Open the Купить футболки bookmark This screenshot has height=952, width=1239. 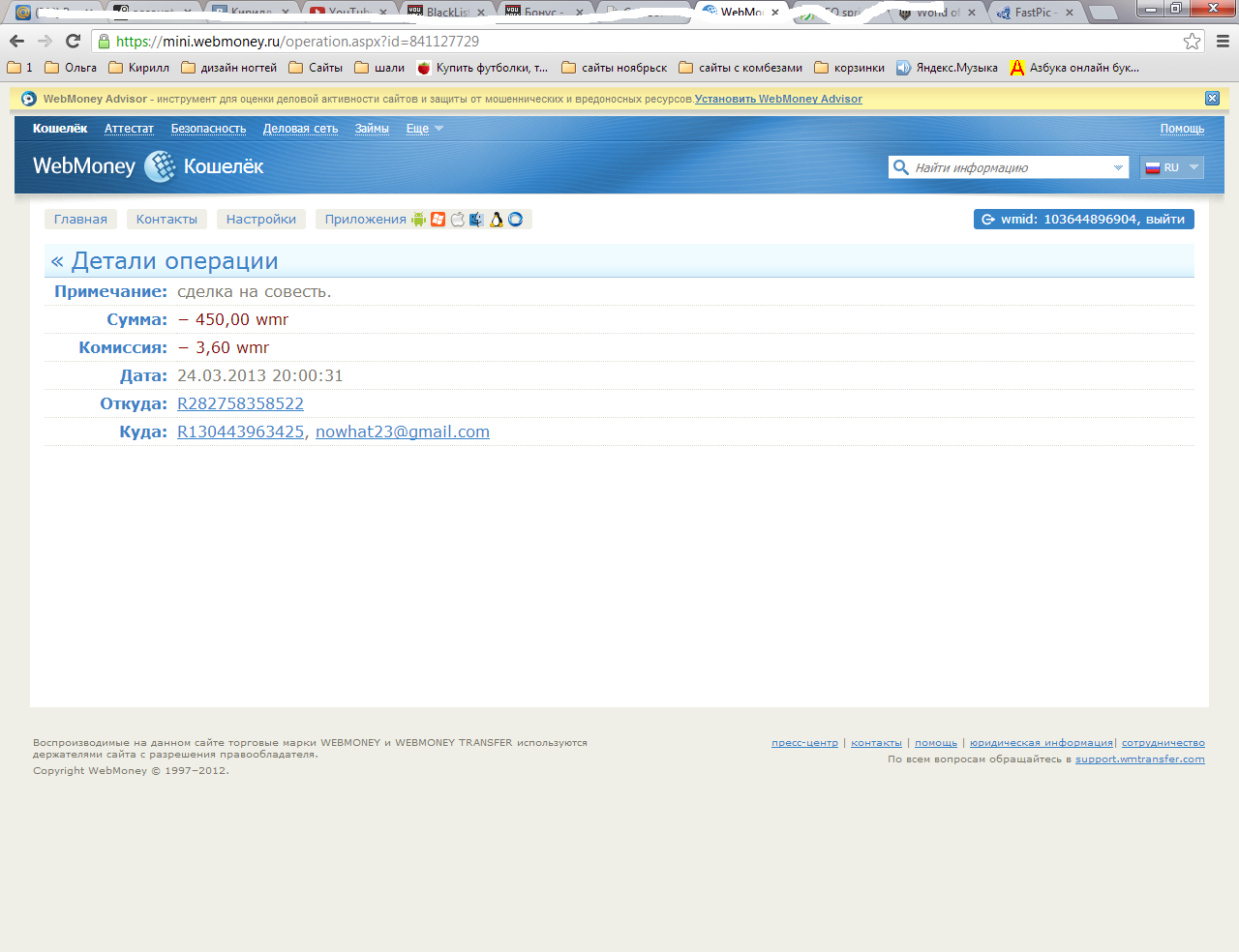pyautogui.click(x=482, y=68)
